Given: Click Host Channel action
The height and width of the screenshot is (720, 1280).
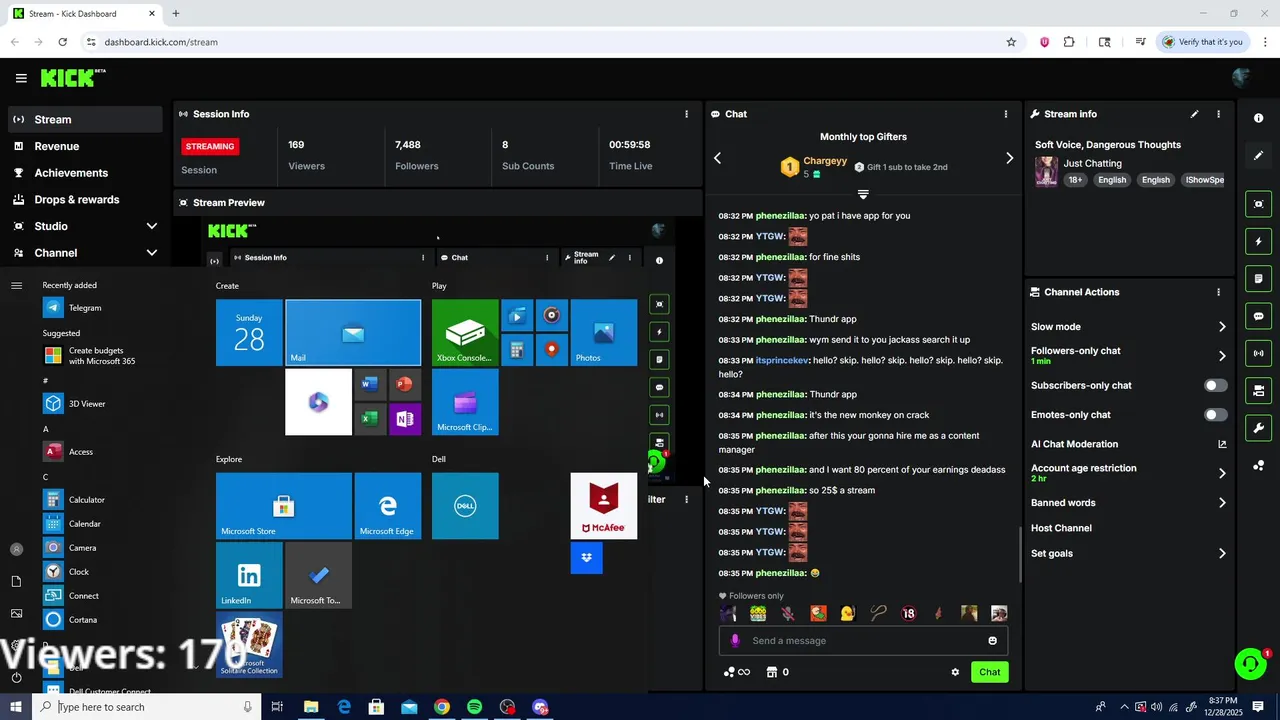Looking at the screenshot, I should [1061, 528].
